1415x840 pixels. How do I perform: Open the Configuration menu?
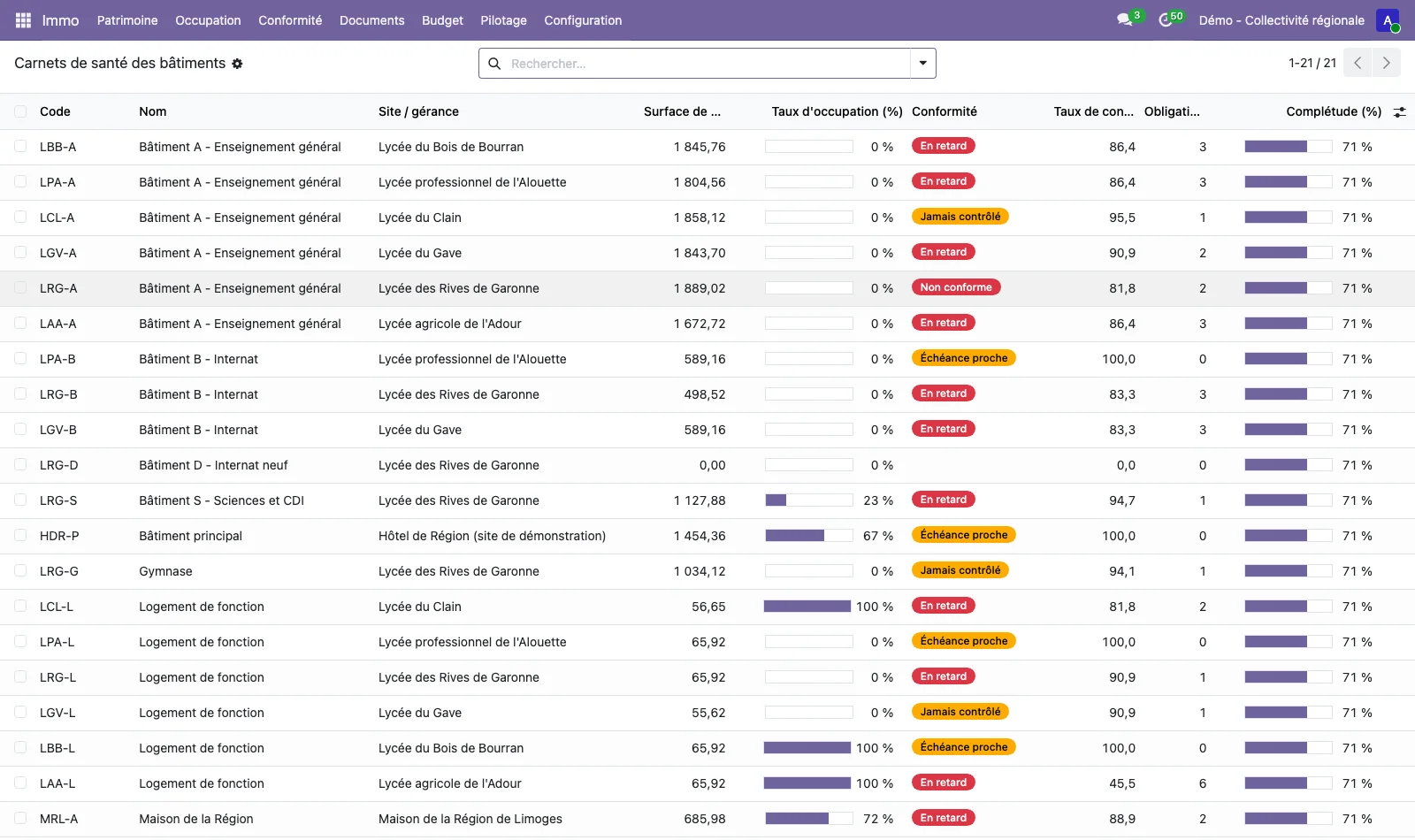[583, 20]
